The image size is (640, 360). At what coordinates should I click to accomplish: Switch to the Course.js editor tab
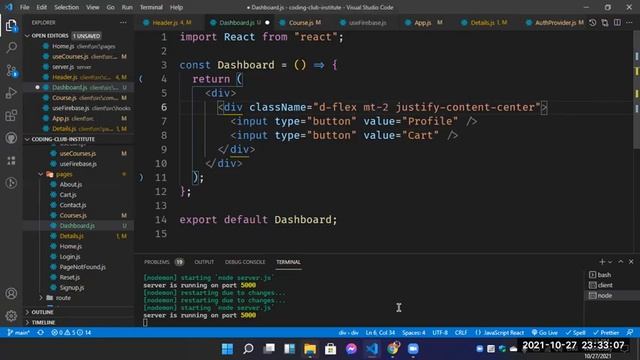point(305,22)
